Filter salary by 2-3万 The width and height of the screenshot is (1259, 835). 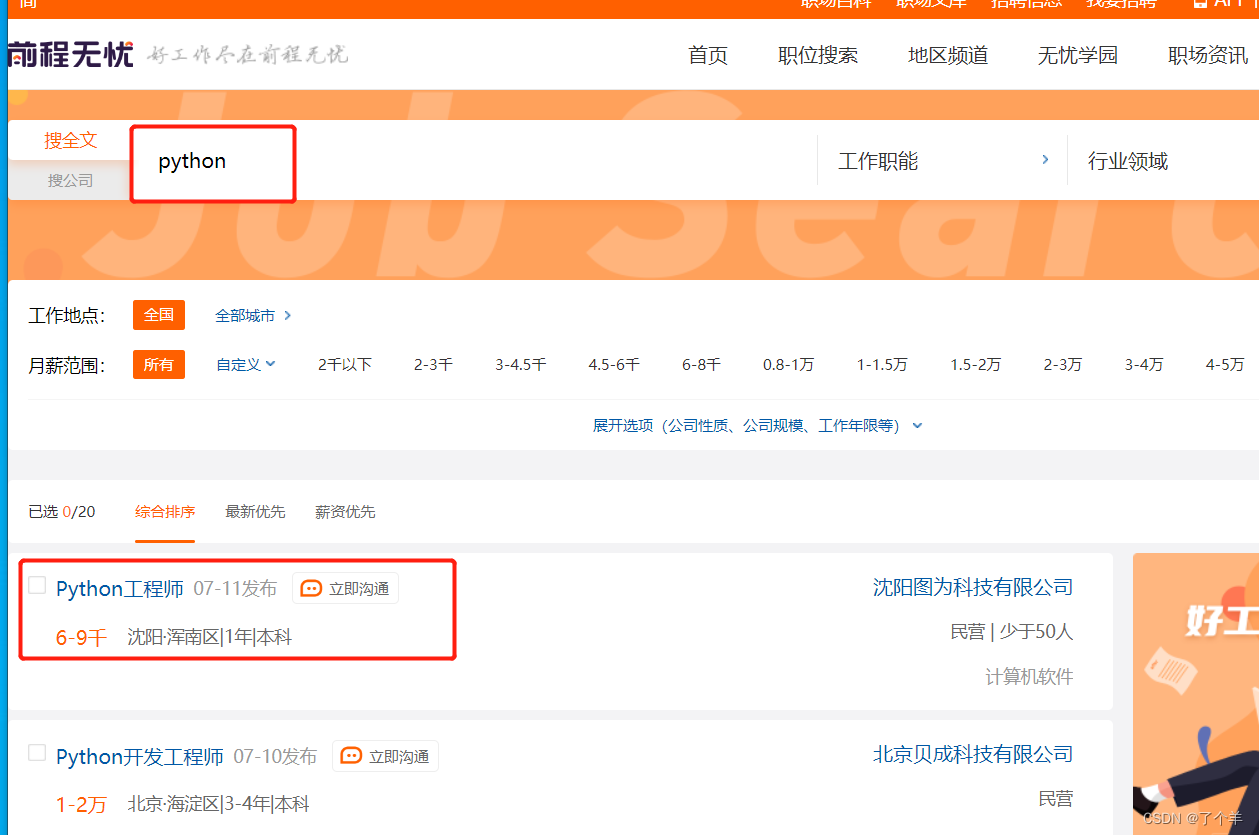point(1063,365)
